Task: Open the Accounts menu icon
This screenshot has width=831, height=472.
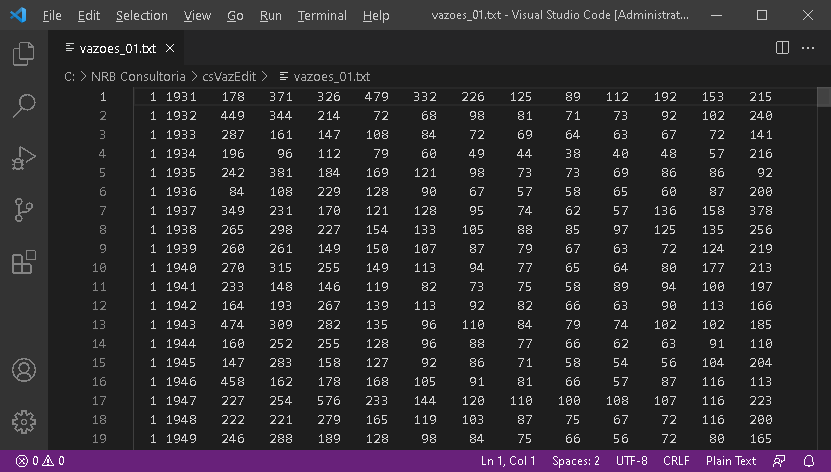Action: point(24,370)
